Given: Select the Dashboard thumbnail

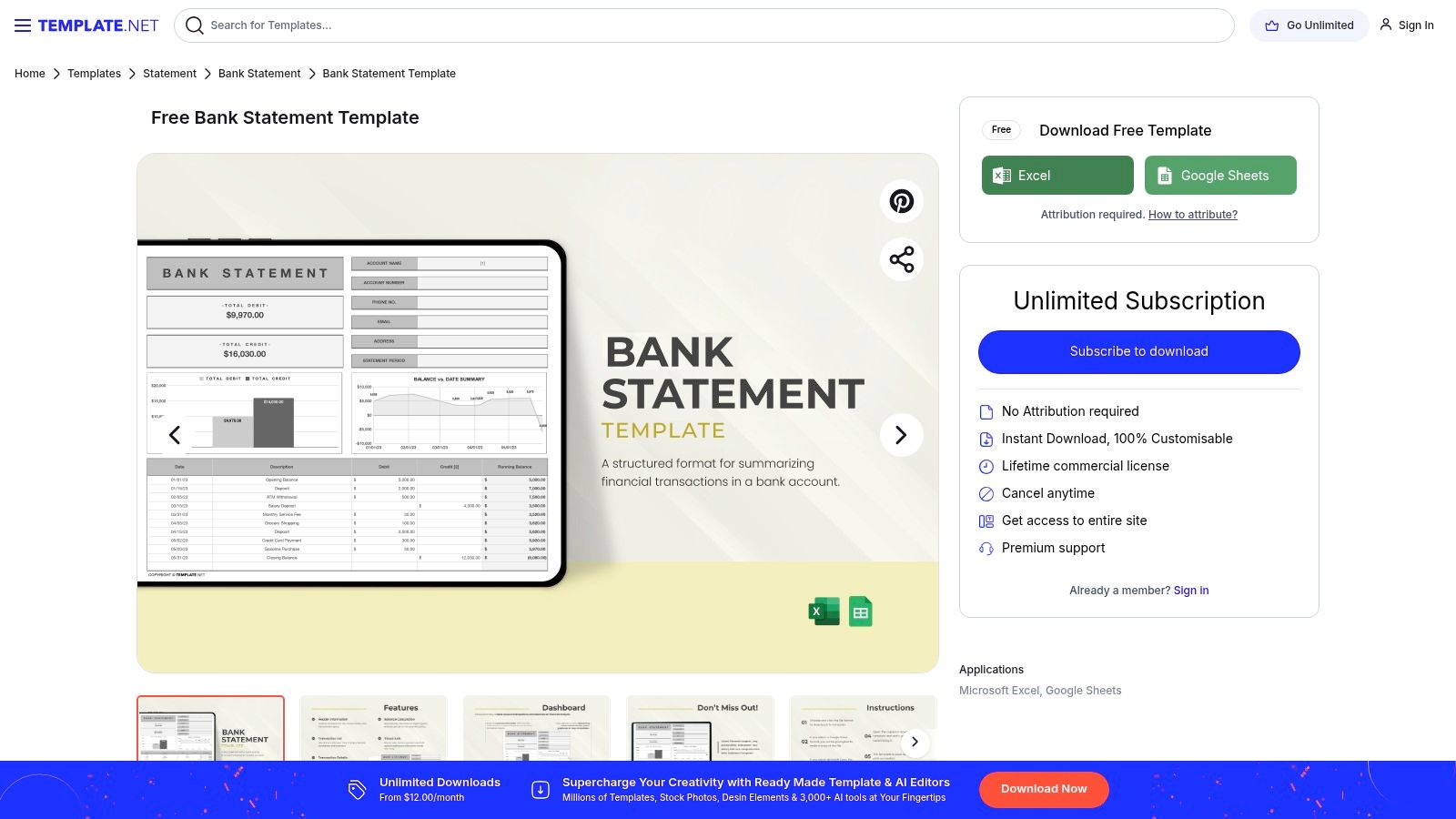Looking at the screenshot, I should [x=537, y=729].
